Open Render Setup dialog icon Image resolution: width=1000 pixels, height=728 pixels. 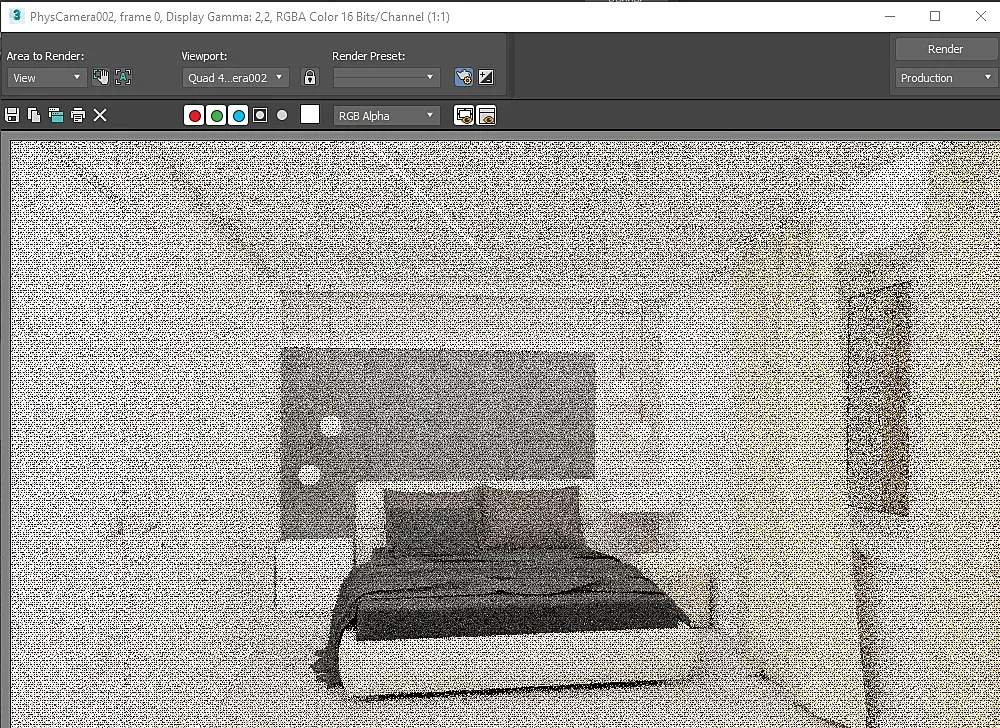[x=464, y=77]
